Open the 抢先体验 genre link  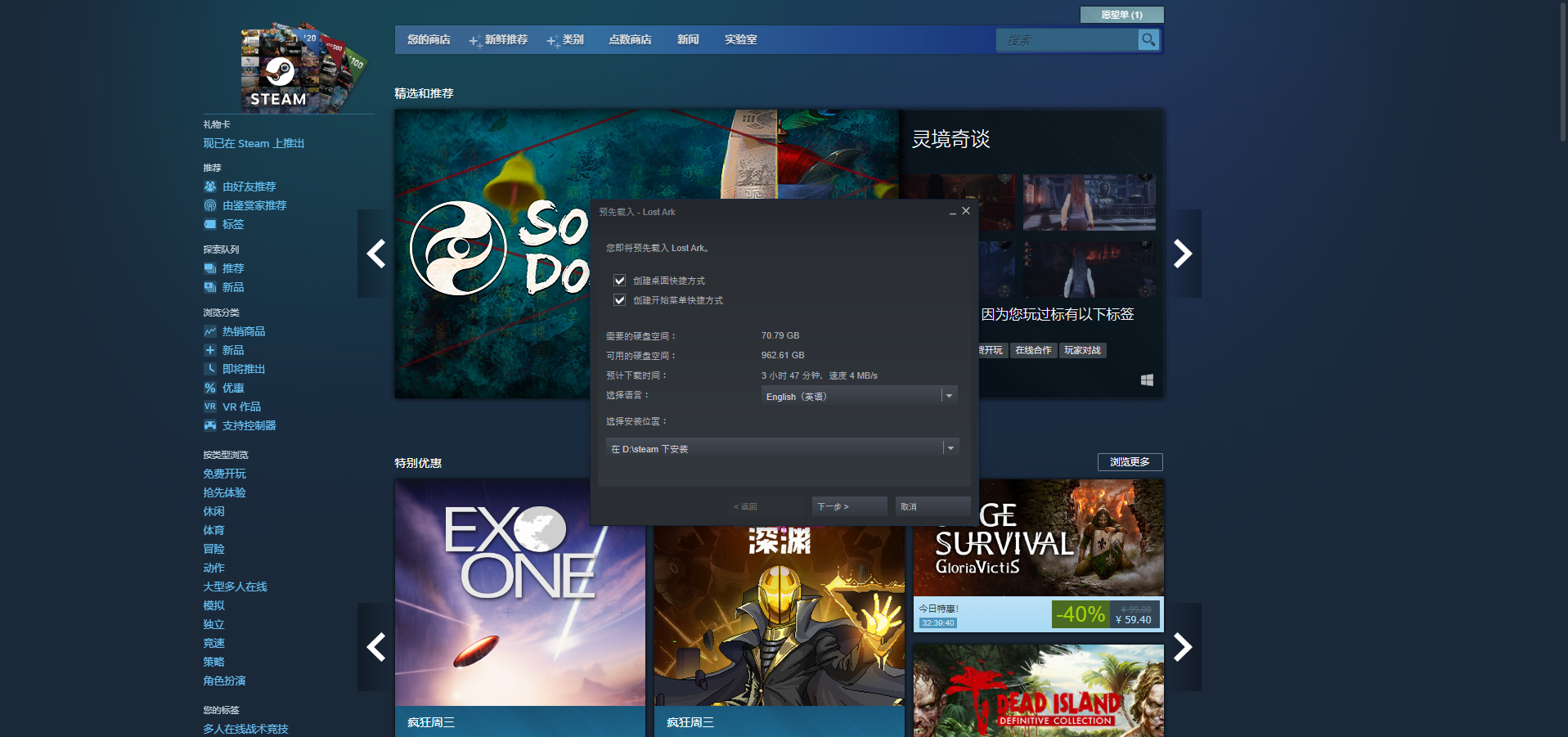coord(224,492)
